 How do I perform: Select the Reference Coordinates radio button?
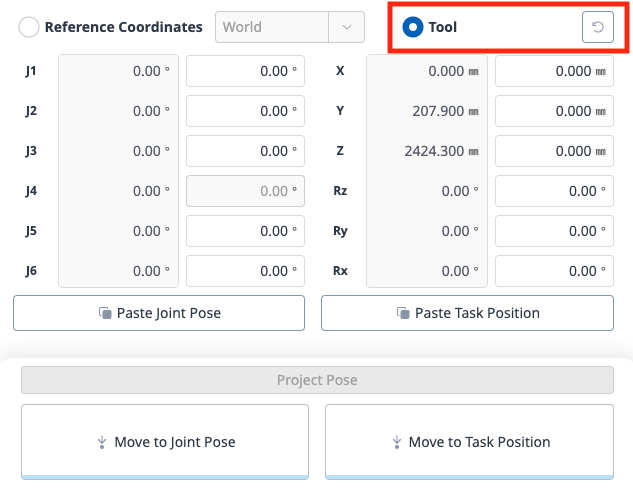tap(29, 27)
